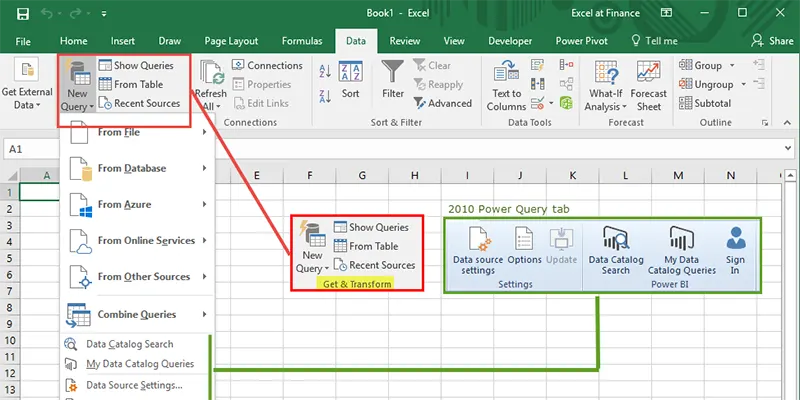Open the Ribbon Display Options button
Viewport: 800px width, 400px height.
(x=666, y=13)
